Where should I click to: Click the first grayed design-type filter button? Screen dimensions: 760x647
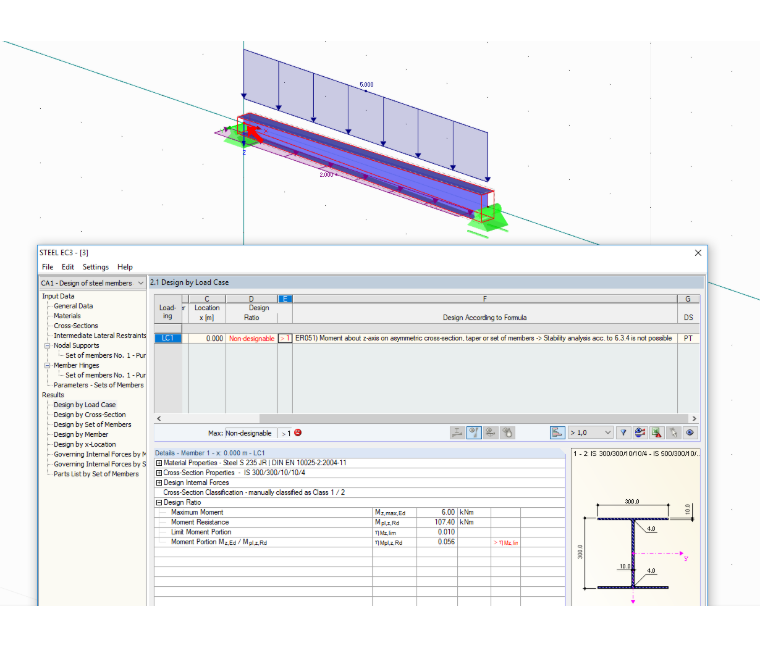tap(457, 433)
